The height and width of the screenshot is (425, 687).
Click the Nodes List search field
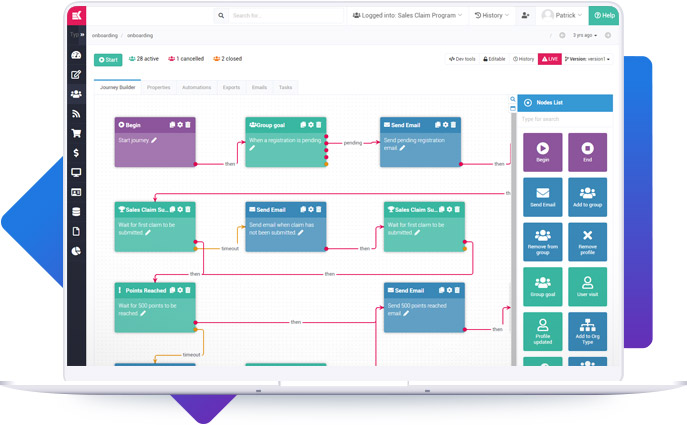(565, 119)
